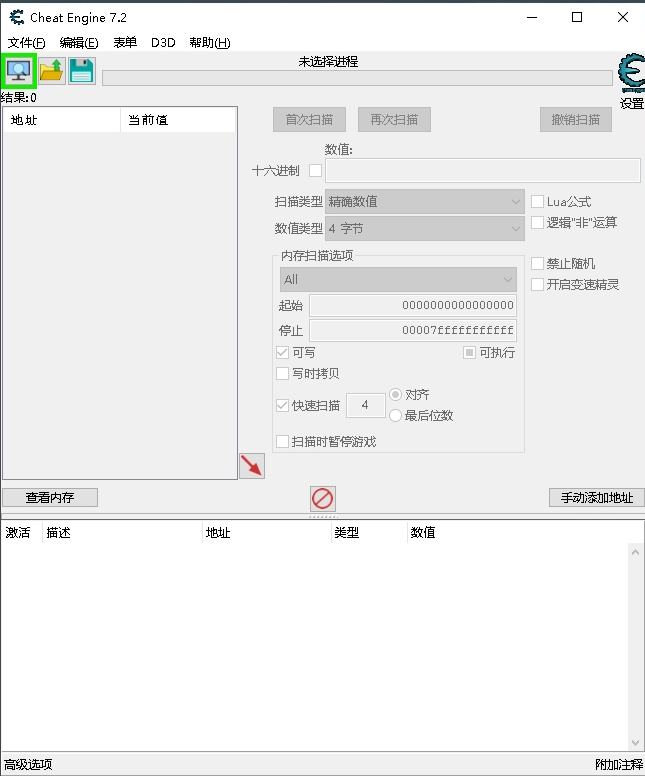This screenshot has width=645, height=776.
Task: Open the 扫描类型 dropdown showing 精确数值
Action: tap(425, 201)
